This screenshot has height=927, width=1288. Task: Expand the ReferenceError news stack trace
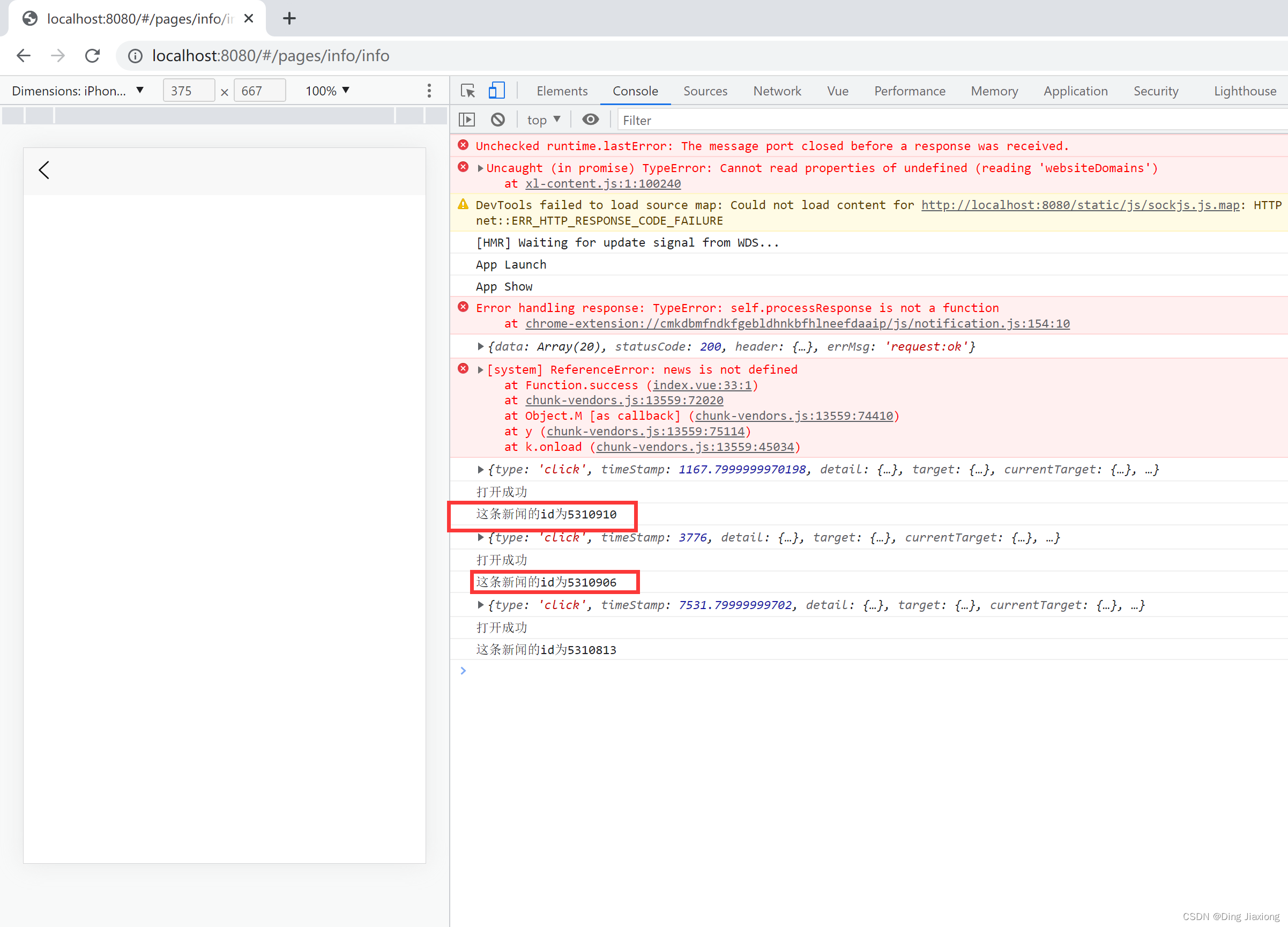(x=480, y=370)
